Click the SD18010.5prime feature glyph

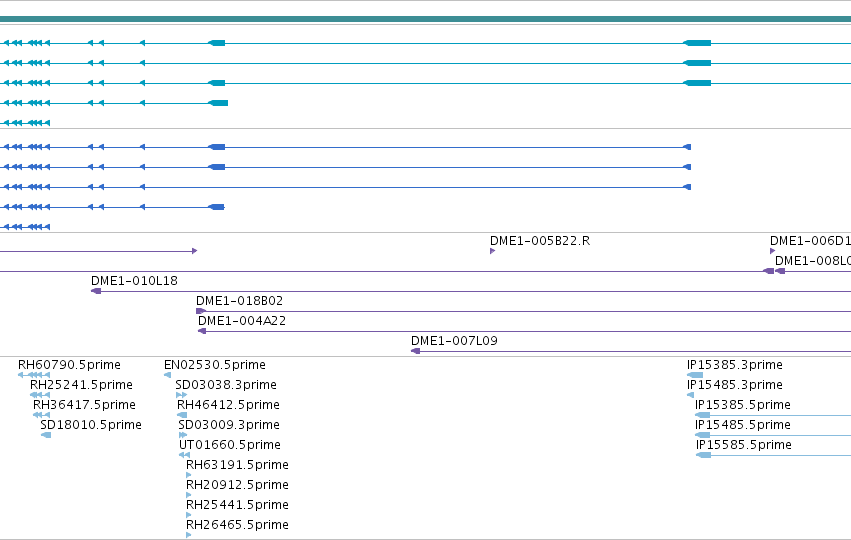46,435
